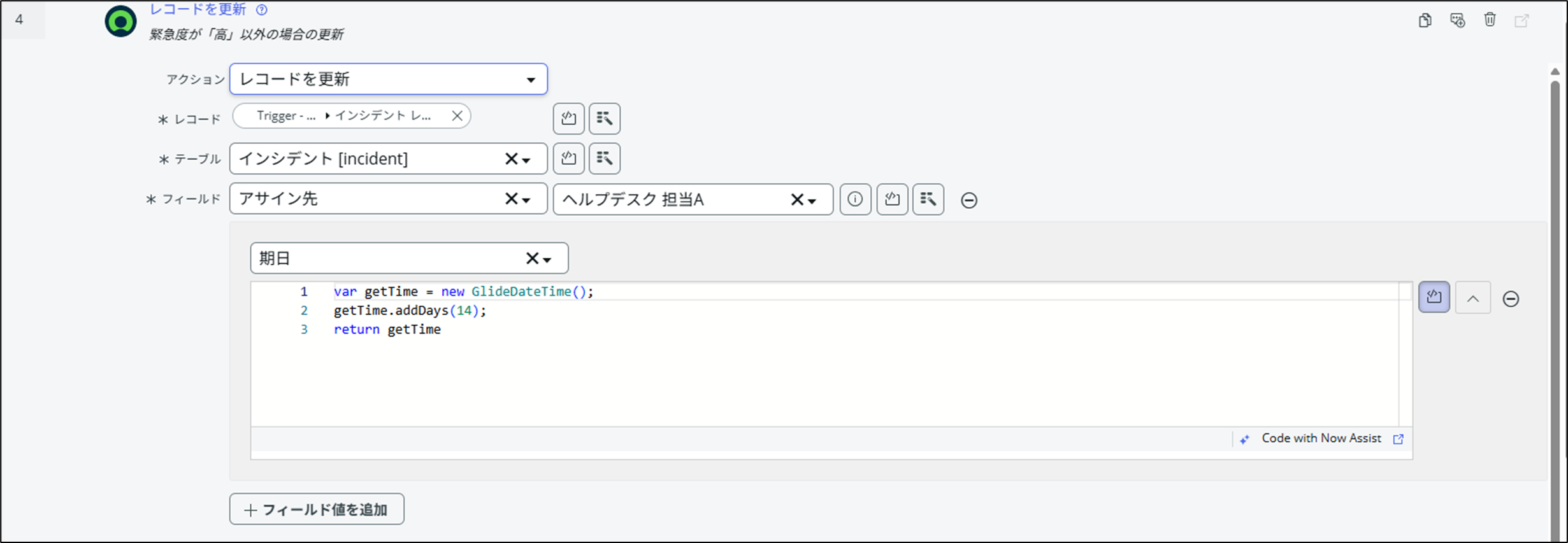The image size is (1568, 543).
Task: Click the script toggle icon beside レコード field
Action: click(x=568, y=118)
